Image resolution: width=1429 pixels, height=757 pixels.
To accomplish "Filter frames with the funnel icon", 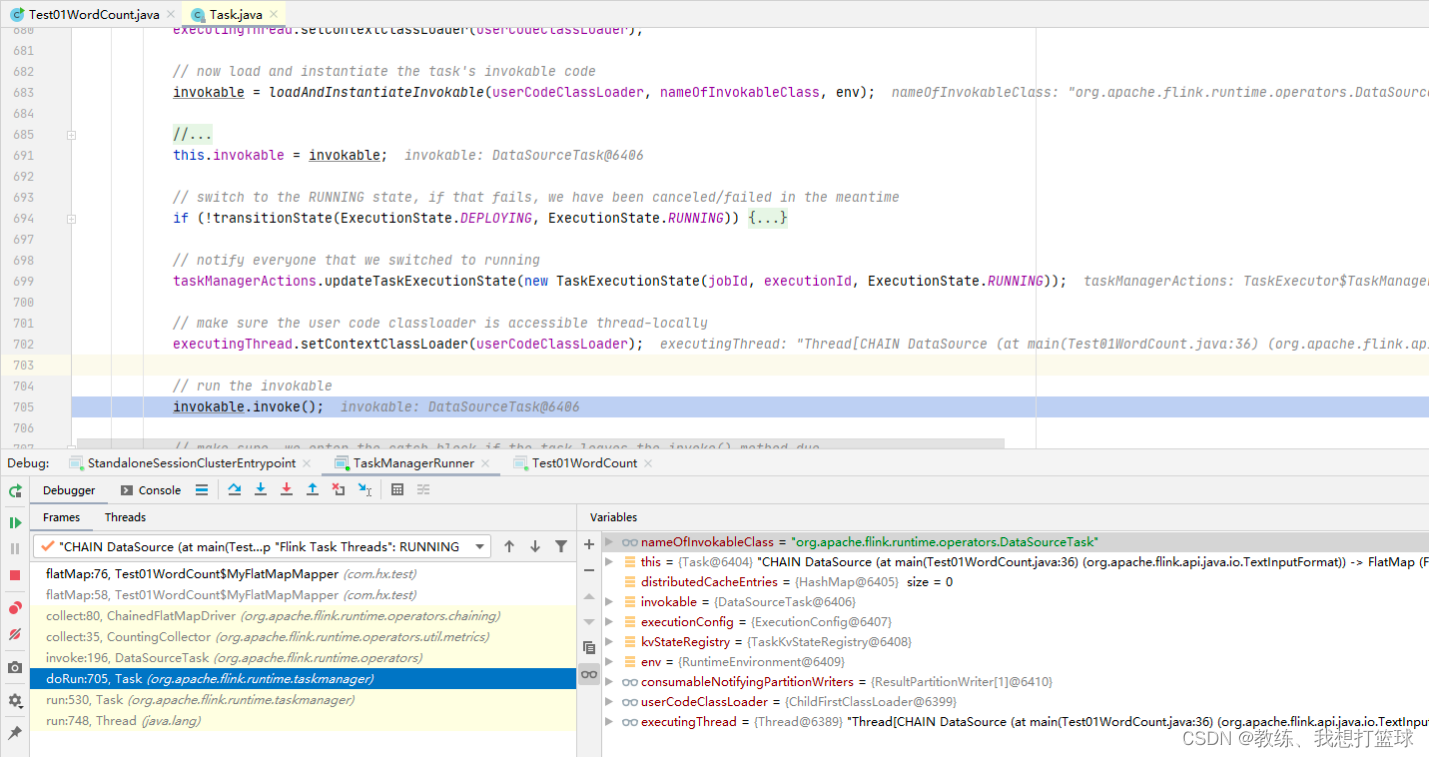I will 561,546.
